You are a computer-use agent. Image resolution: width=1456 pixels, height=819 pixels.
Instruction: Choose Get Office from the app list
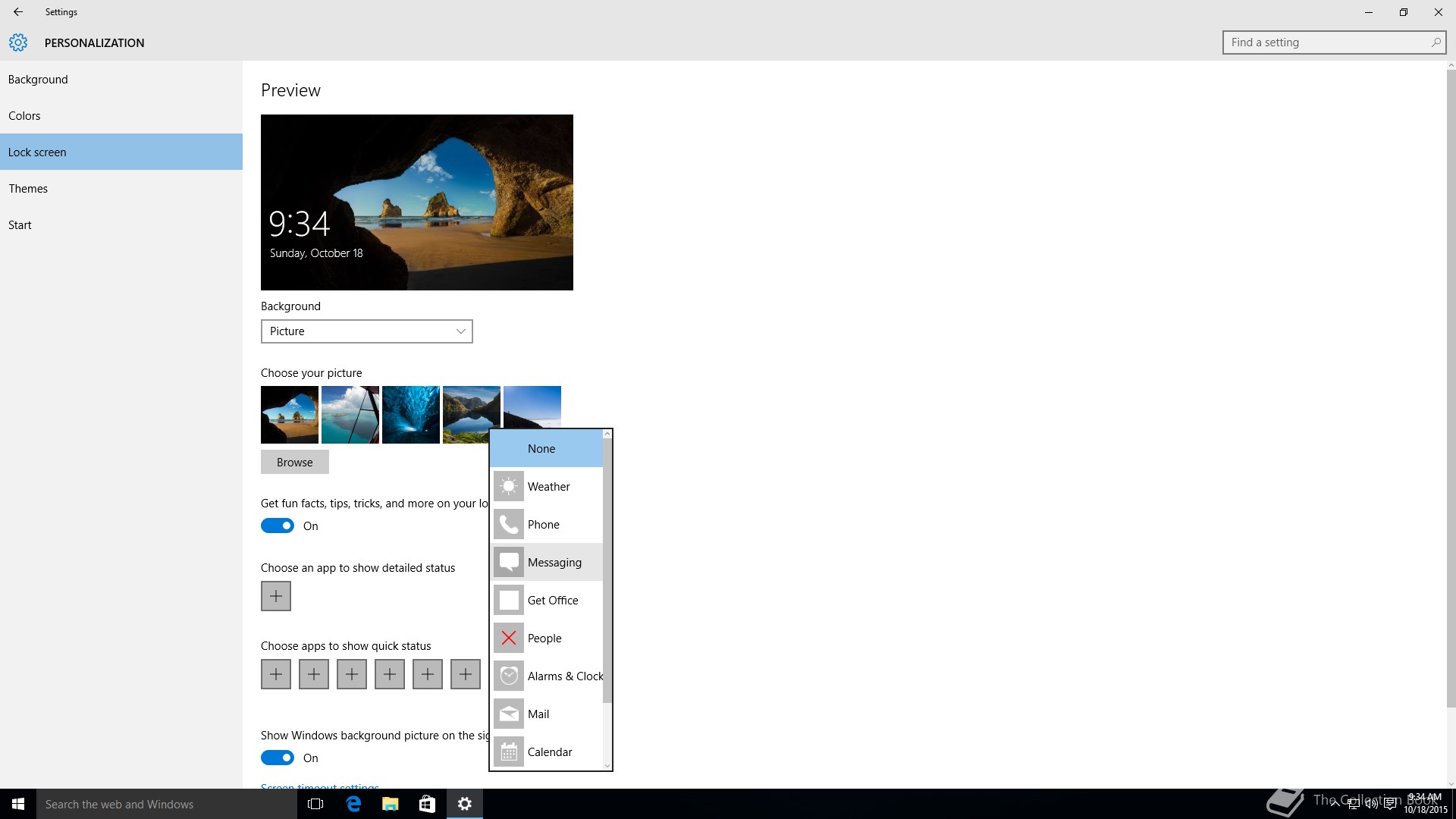(546, 600)
